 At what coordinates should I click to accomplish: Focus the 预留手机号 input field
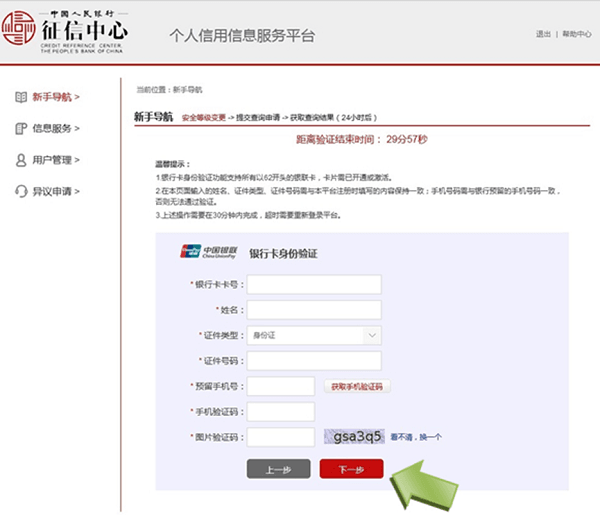click(x=281, y=386)
